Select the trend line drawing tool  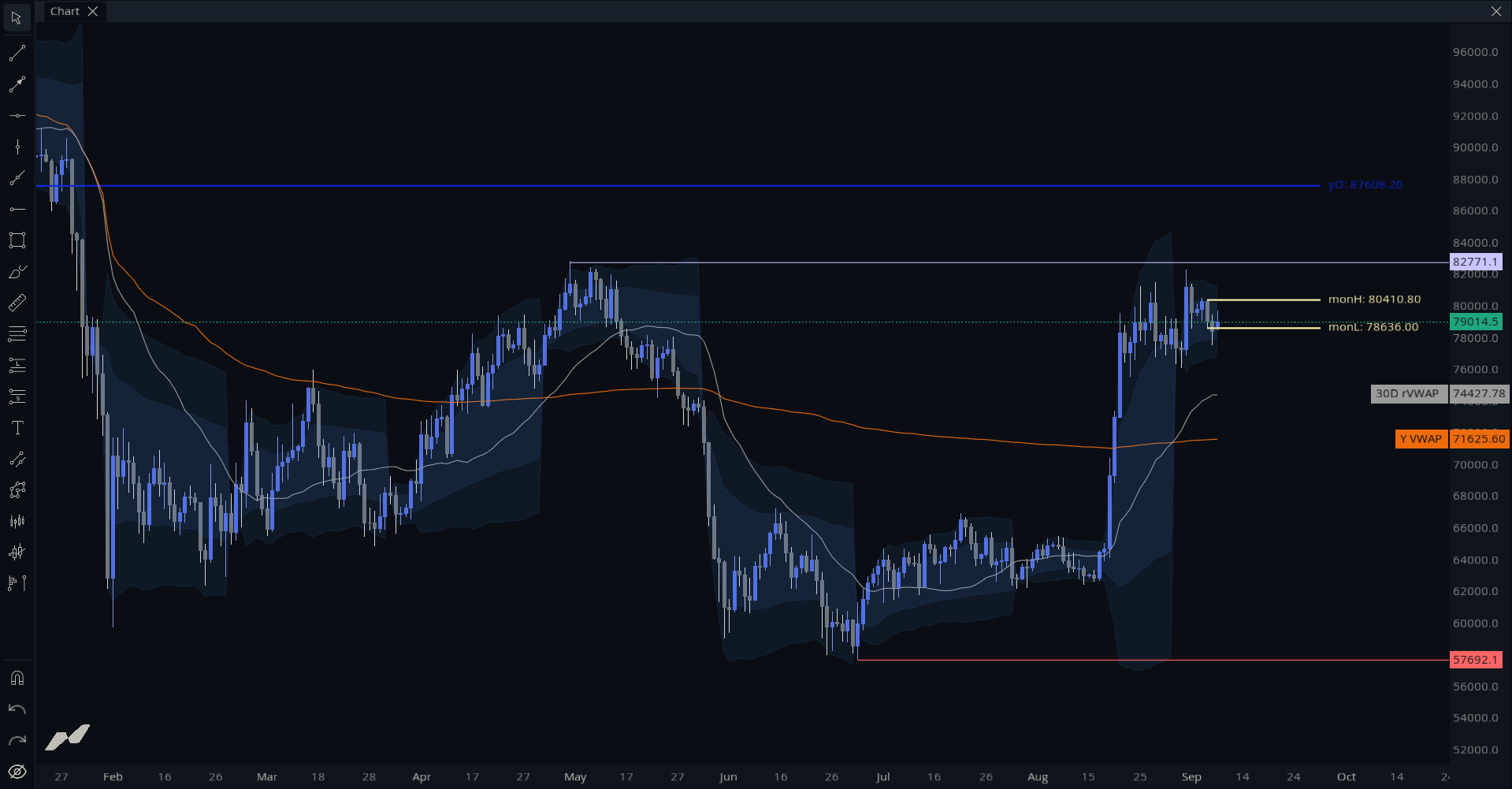(17, 53)
